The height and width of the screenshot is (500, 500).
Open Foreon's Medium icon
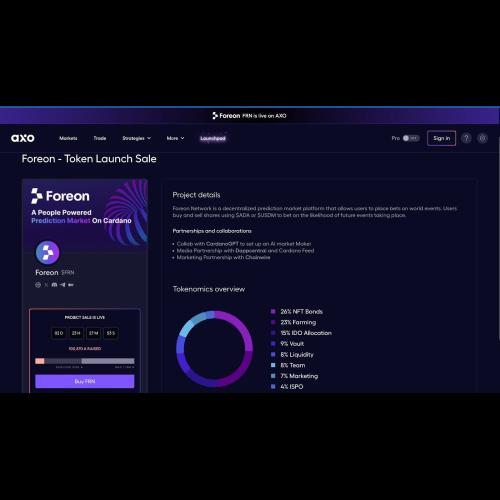[x=71, y=285]
